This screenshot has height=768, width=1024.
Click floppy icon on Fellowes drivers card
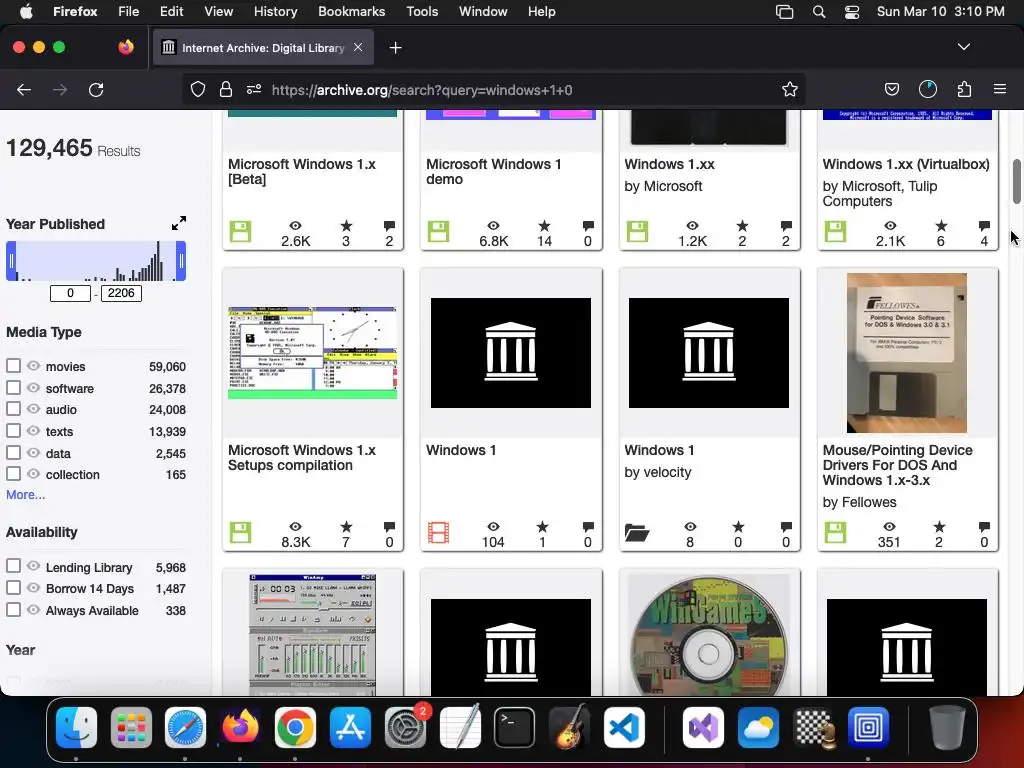click(x=835, y=532)
